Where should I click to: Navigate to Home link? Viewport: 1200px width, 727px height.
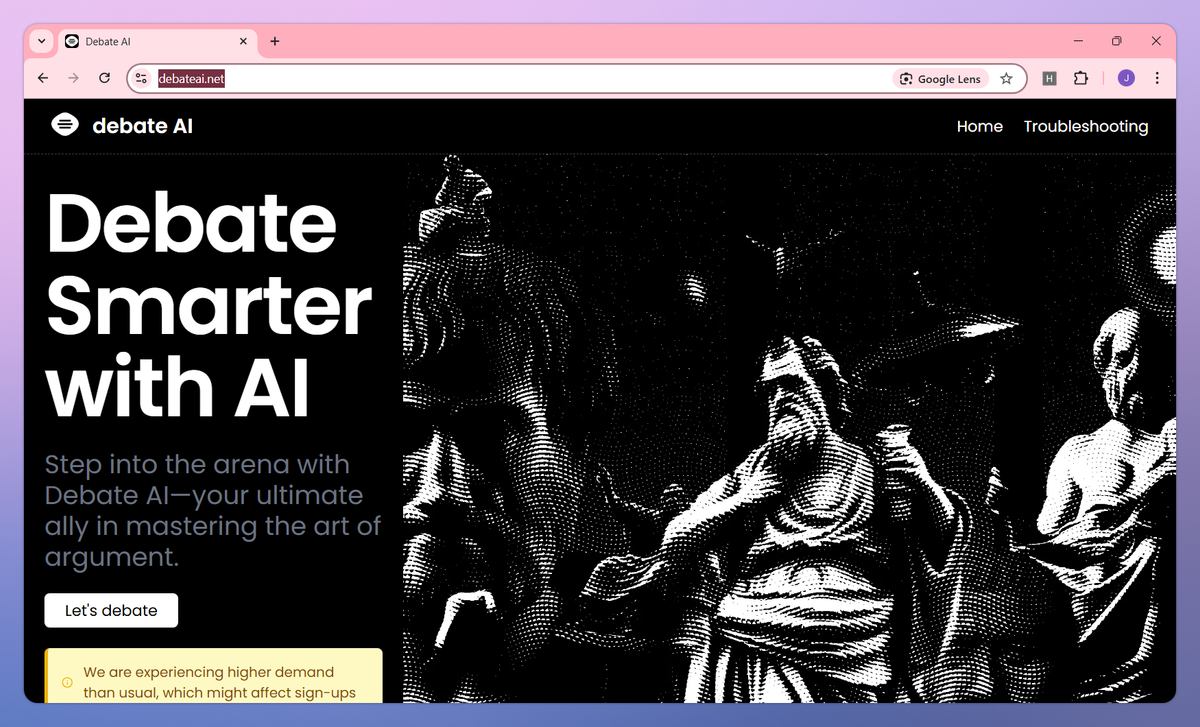[980, 126]
